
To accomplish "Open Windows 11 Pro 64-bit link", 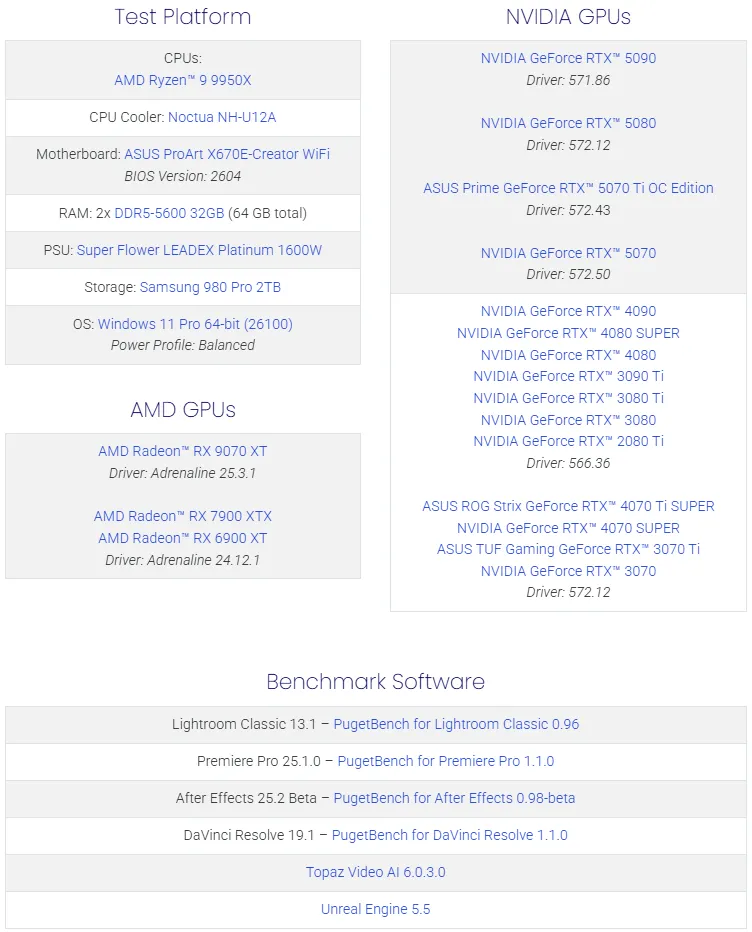I will 195,324.
